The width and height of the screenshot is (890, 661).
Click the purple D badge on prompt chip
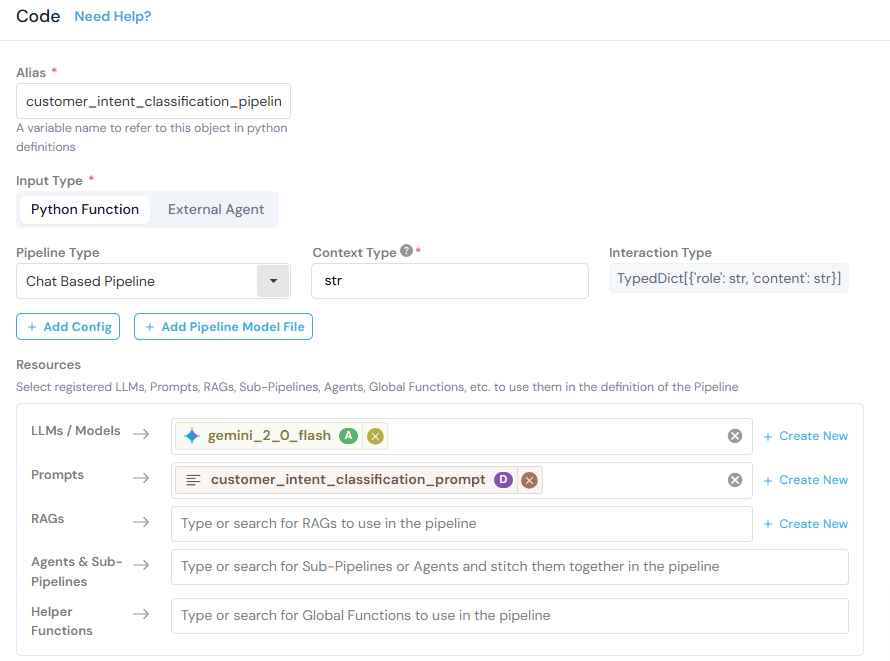pyautogui.click(x=502, y=480)
